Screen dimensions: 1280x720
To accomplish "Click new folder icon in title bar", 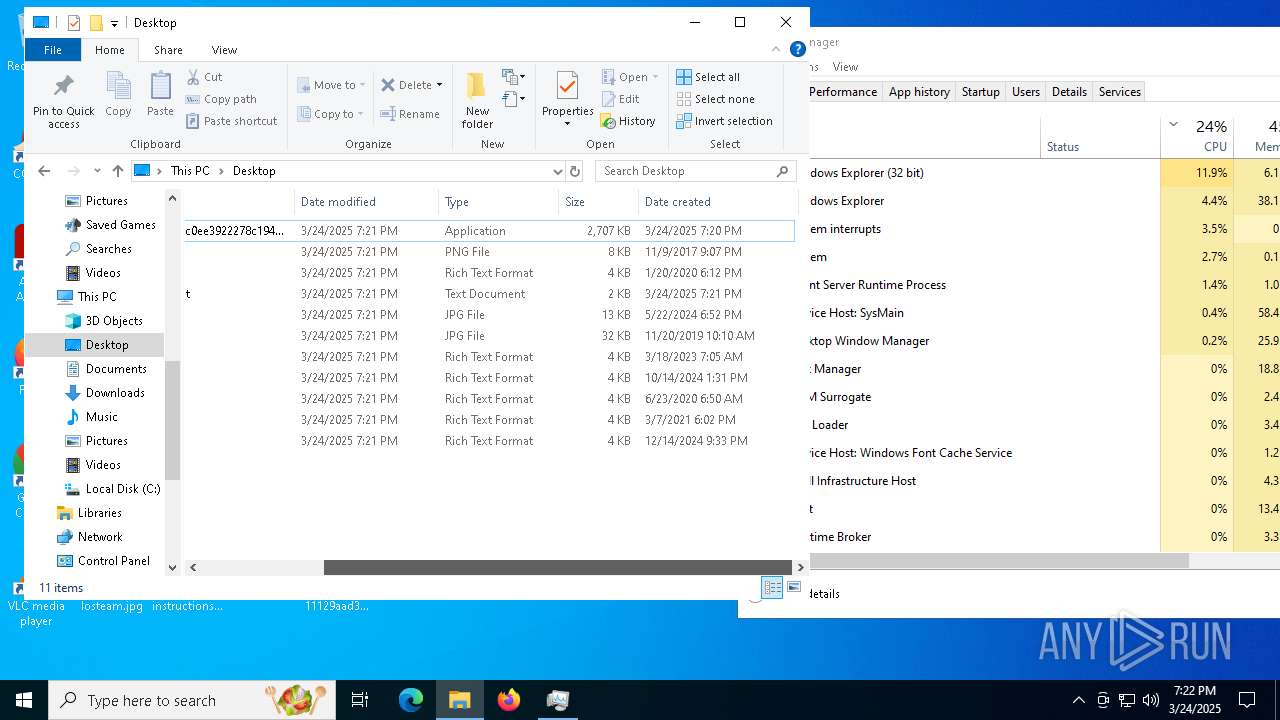I will 96,22.
